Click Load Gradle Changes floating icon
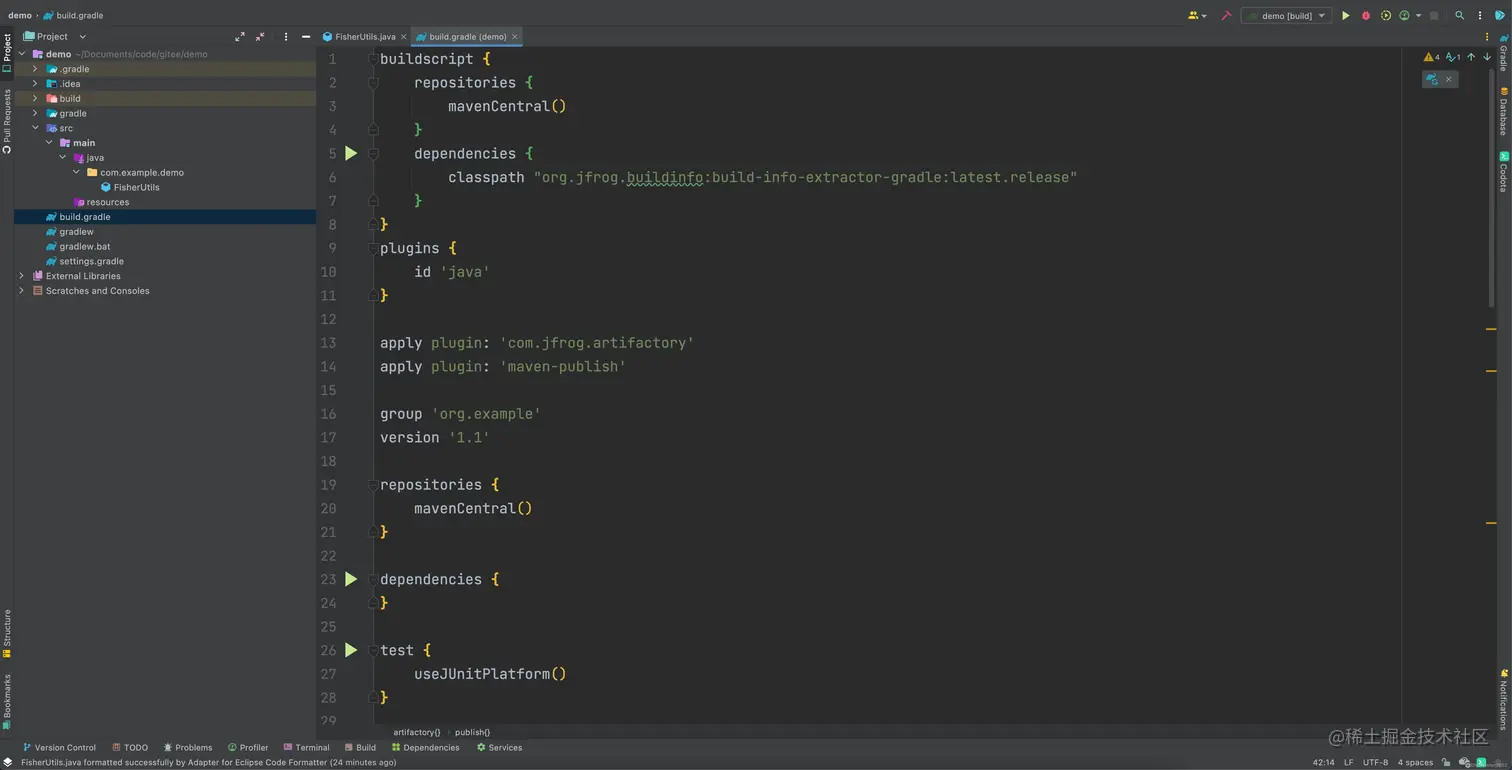Image resolution: width=1512 pixels, height=770 pixels. [x=1432, y=79]
